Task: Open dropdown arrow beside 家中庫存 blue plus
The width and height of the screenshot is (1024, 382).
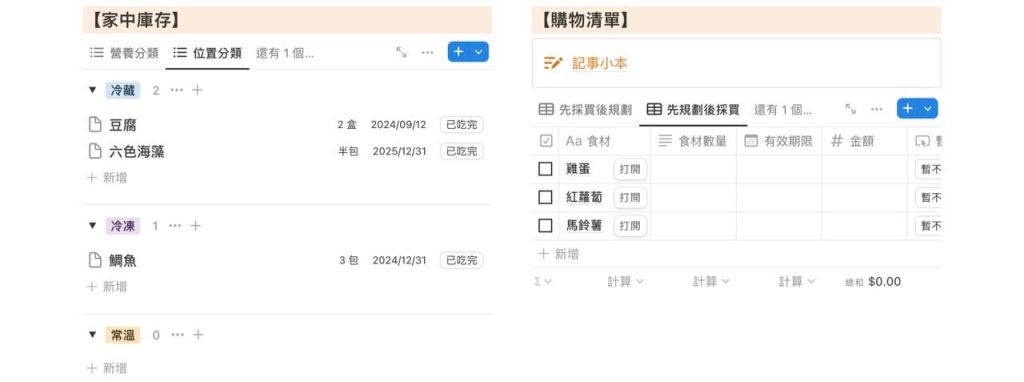Action: point(479,52)
